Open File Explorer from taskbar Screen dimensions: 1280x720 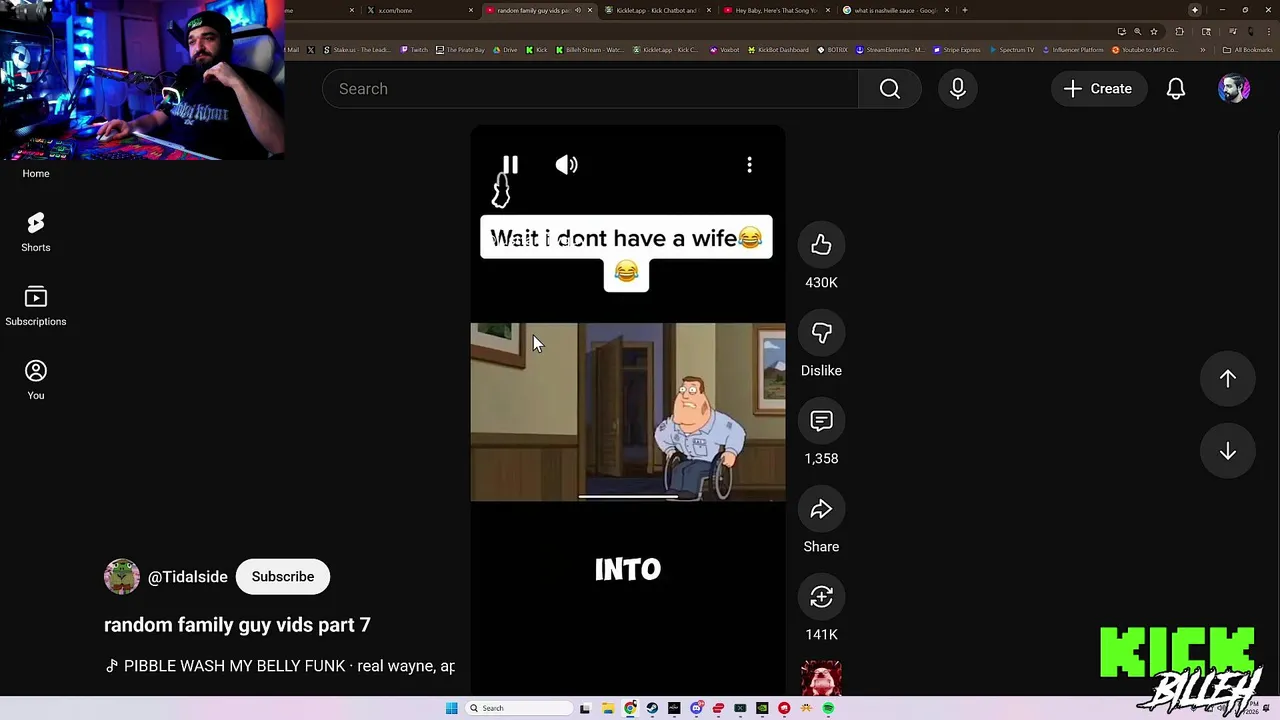608,708
